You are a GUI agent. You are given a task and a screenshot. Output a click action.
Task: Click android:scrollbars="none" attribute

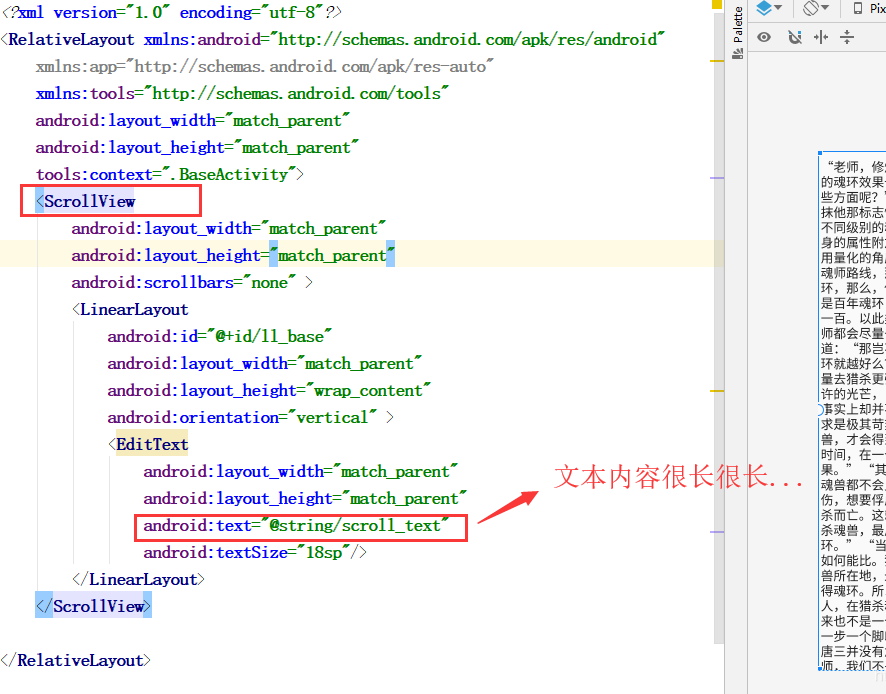184,282
